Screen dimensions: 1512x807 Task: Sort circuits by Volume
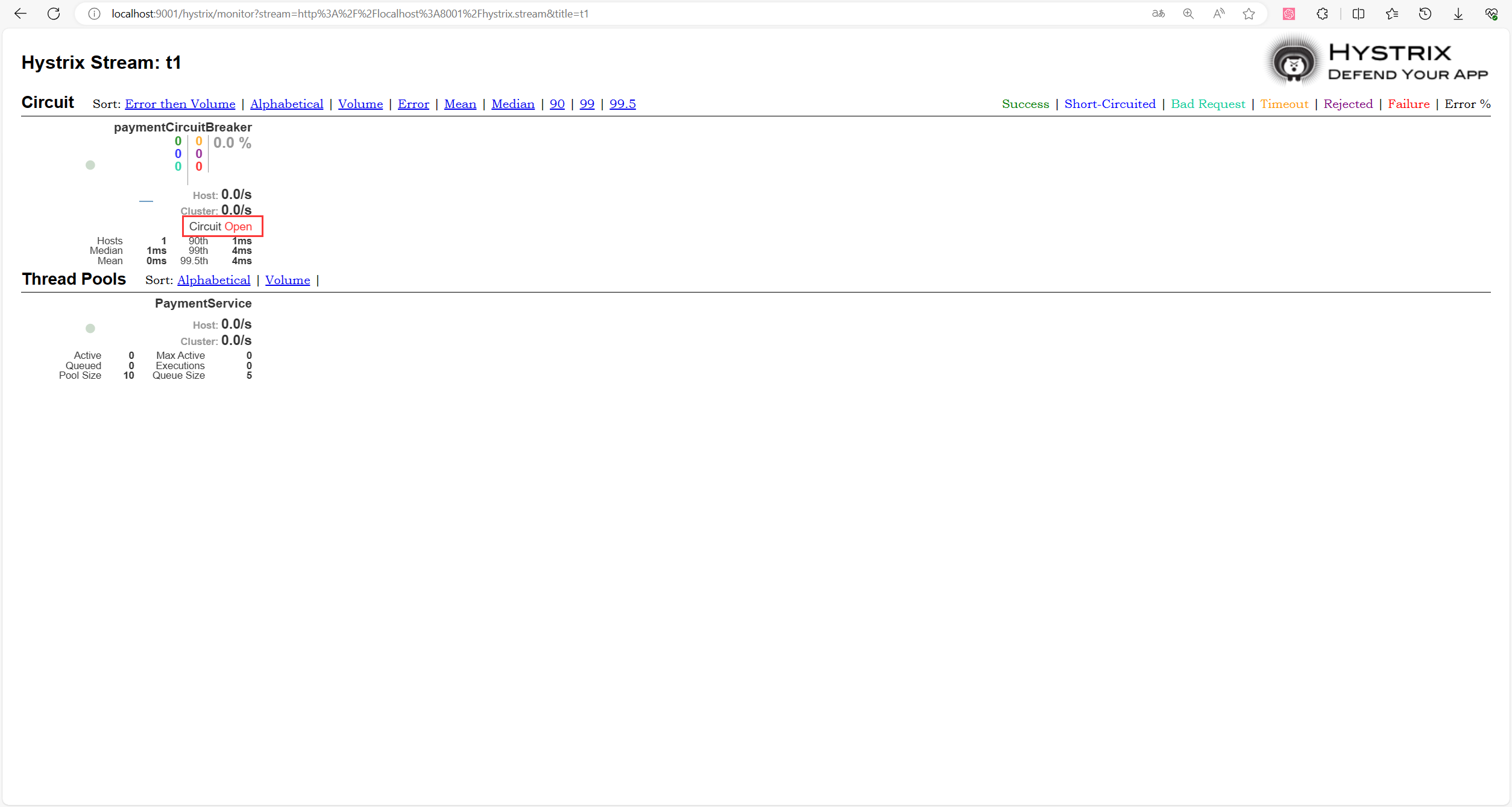361,104
